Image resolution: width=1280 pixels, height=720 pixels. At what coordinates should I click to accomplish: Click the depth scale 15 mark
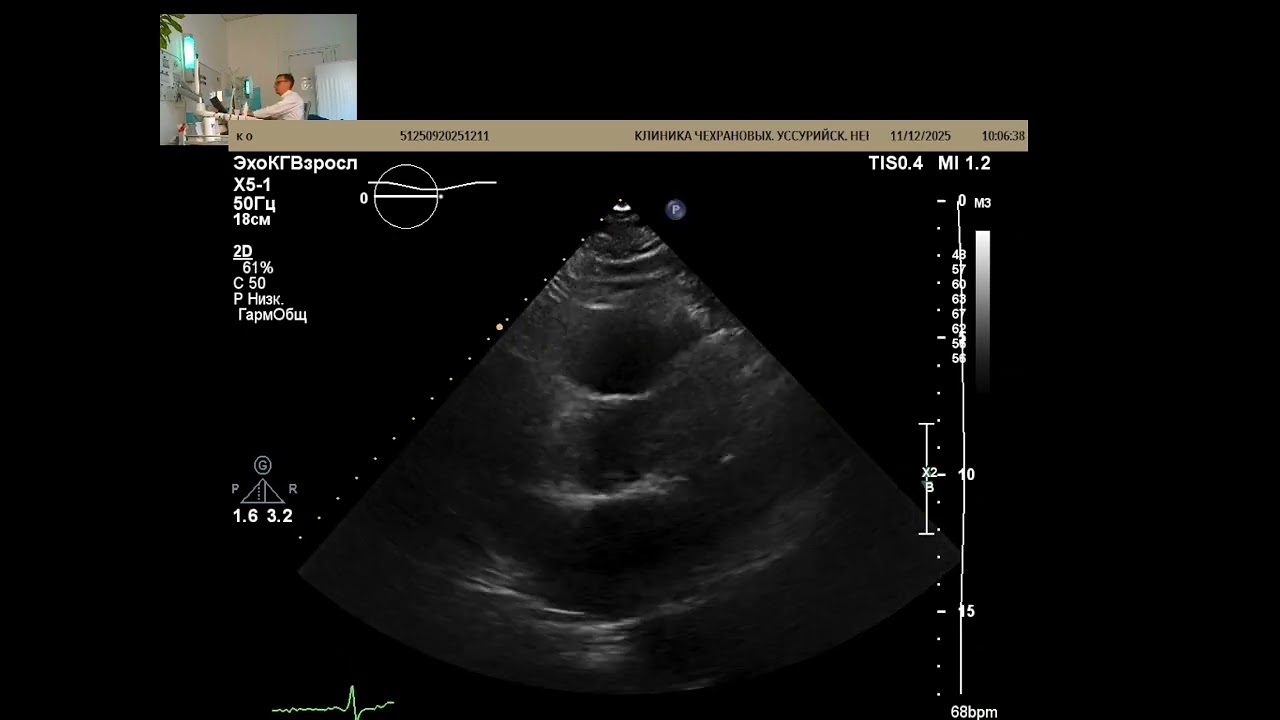coord(966,612)
